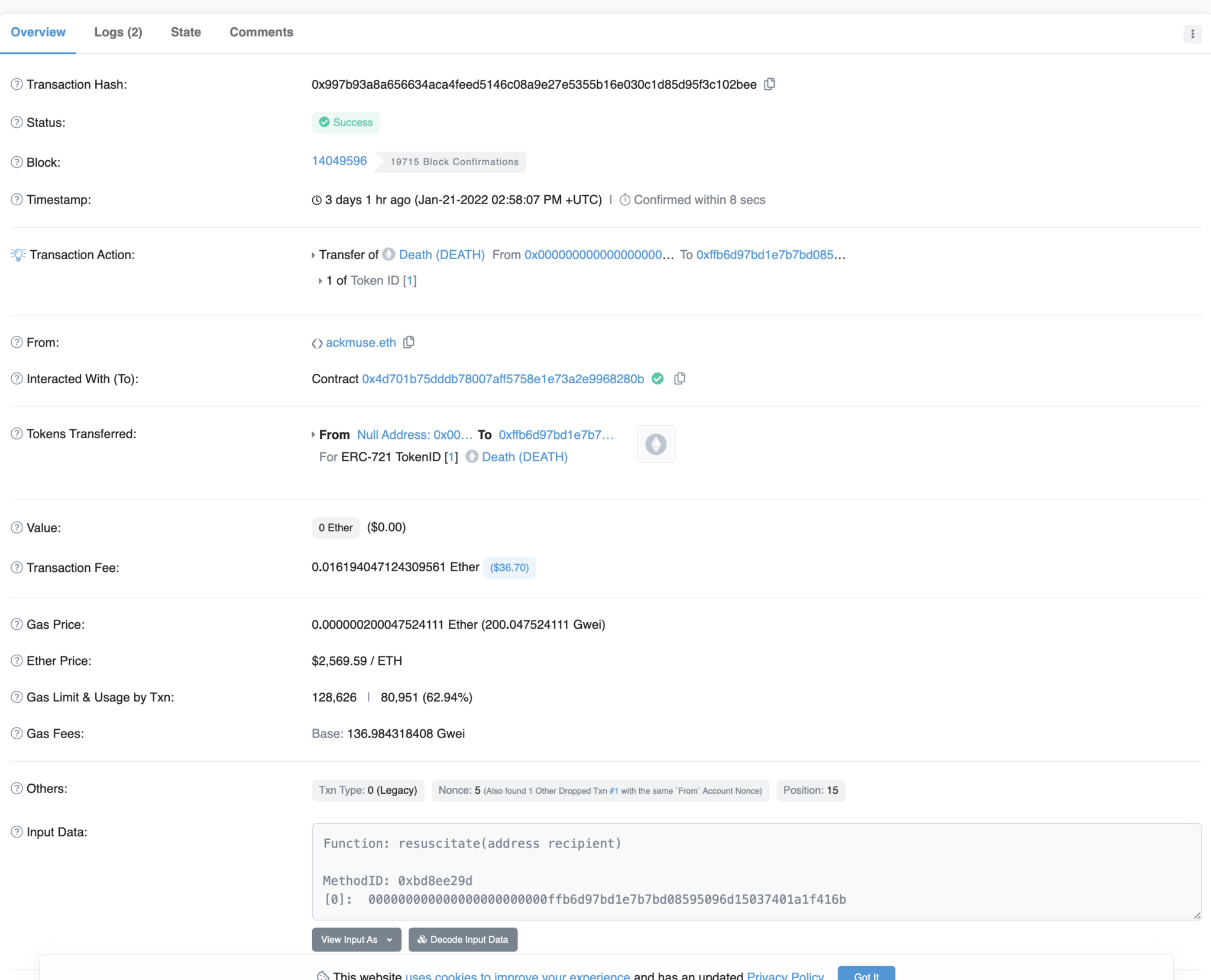
Task: Copy the interacted contract address
Action: pos(680,379)
